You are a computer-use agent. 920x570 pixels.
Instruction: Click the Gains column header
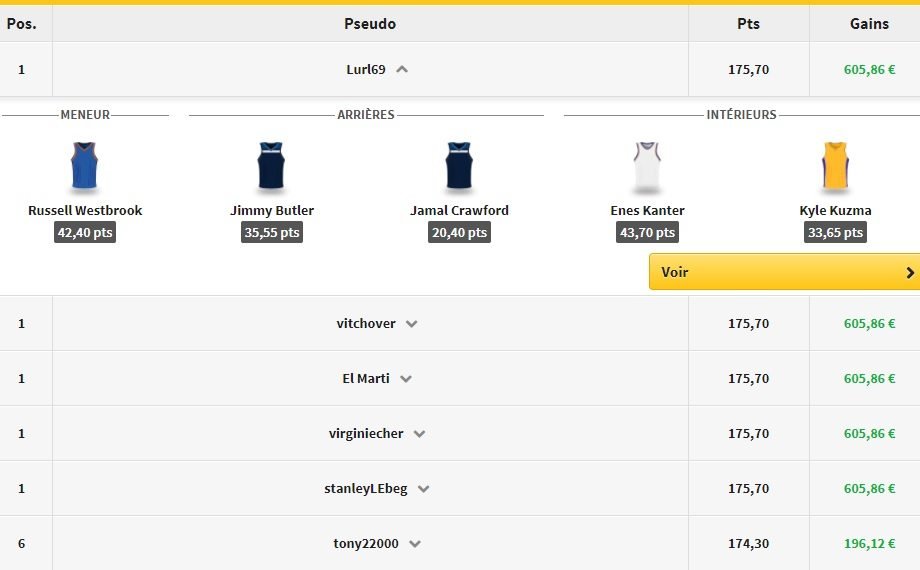pyautogui.click(x=869, y=24)
